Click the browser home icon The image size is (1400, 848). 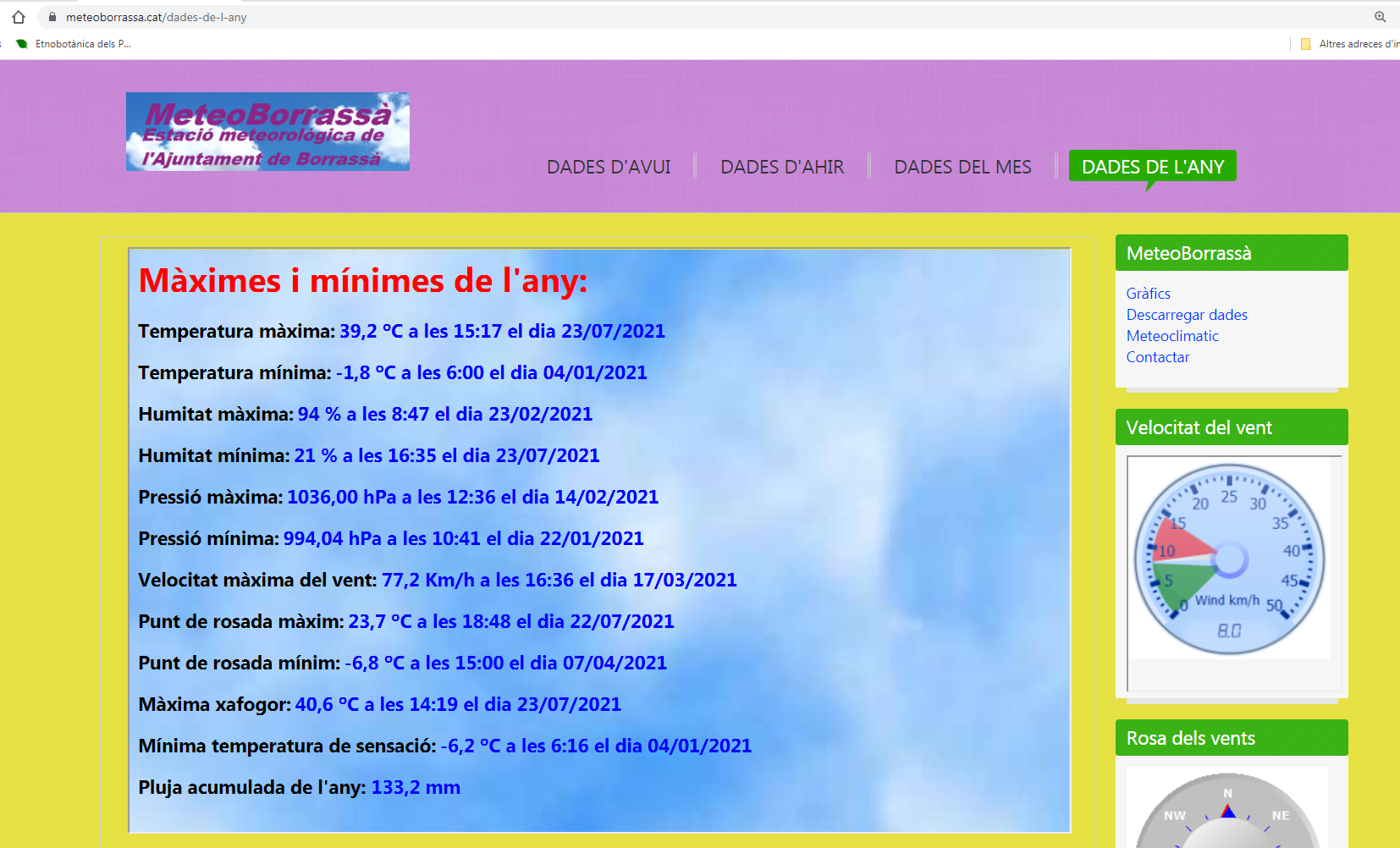(19, 17)
